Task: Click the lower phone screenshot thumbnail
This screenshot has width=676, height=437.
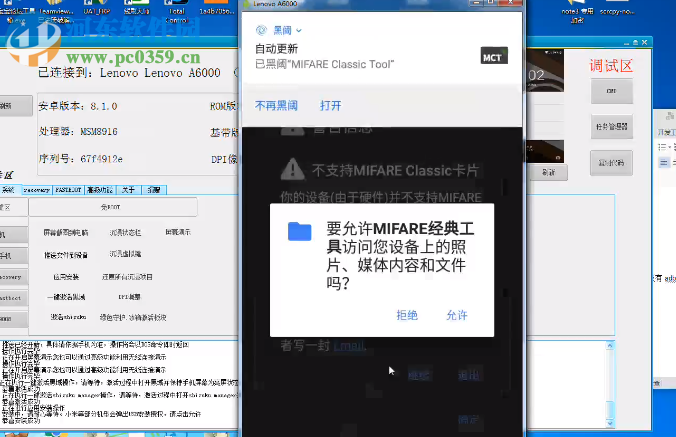Action: point(545,152)
